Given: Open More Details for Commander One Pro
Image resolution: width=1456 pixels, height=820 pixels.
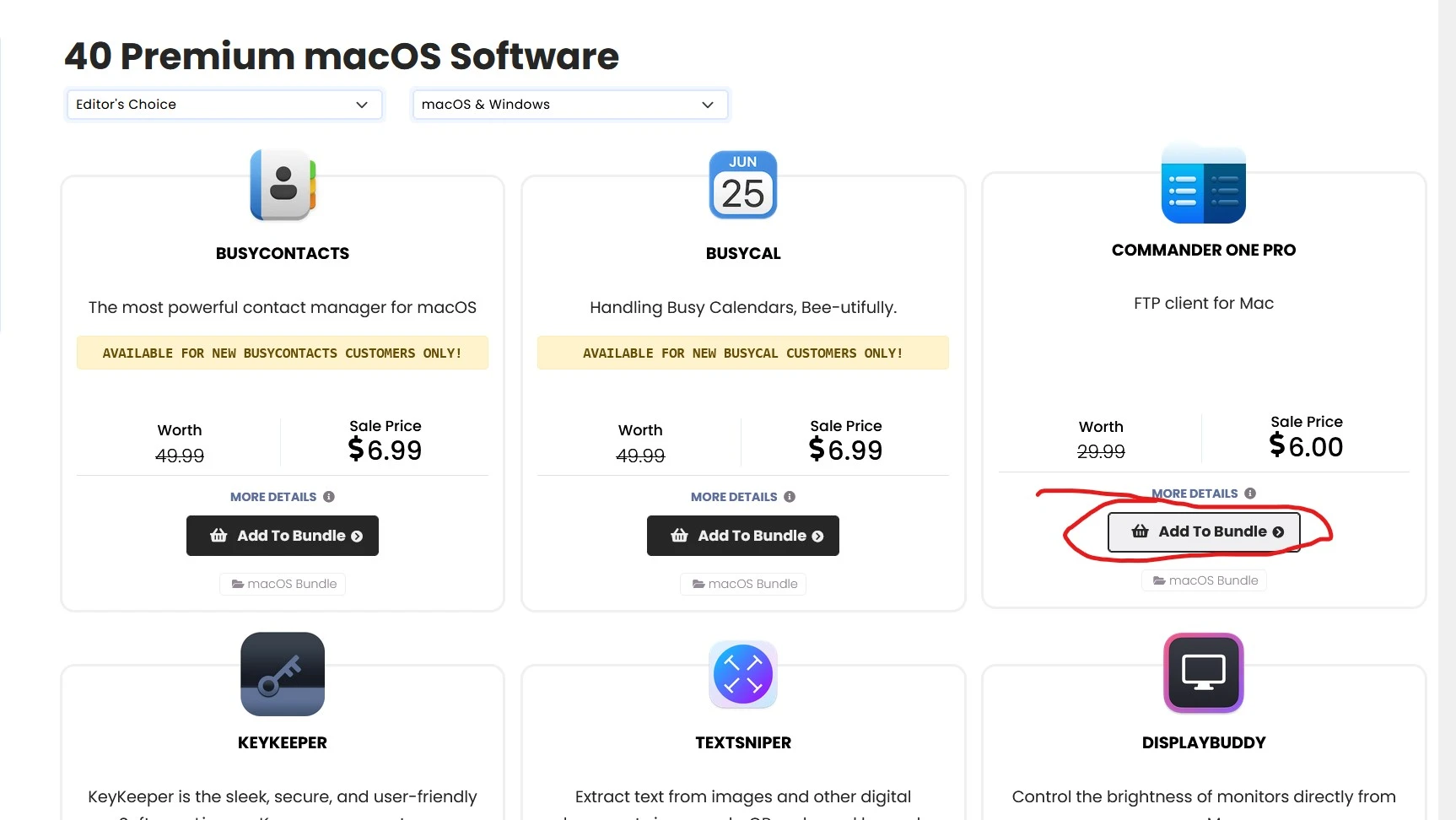Looking at the screenshot, I should pyautogui.click(x=1194, y=494).
